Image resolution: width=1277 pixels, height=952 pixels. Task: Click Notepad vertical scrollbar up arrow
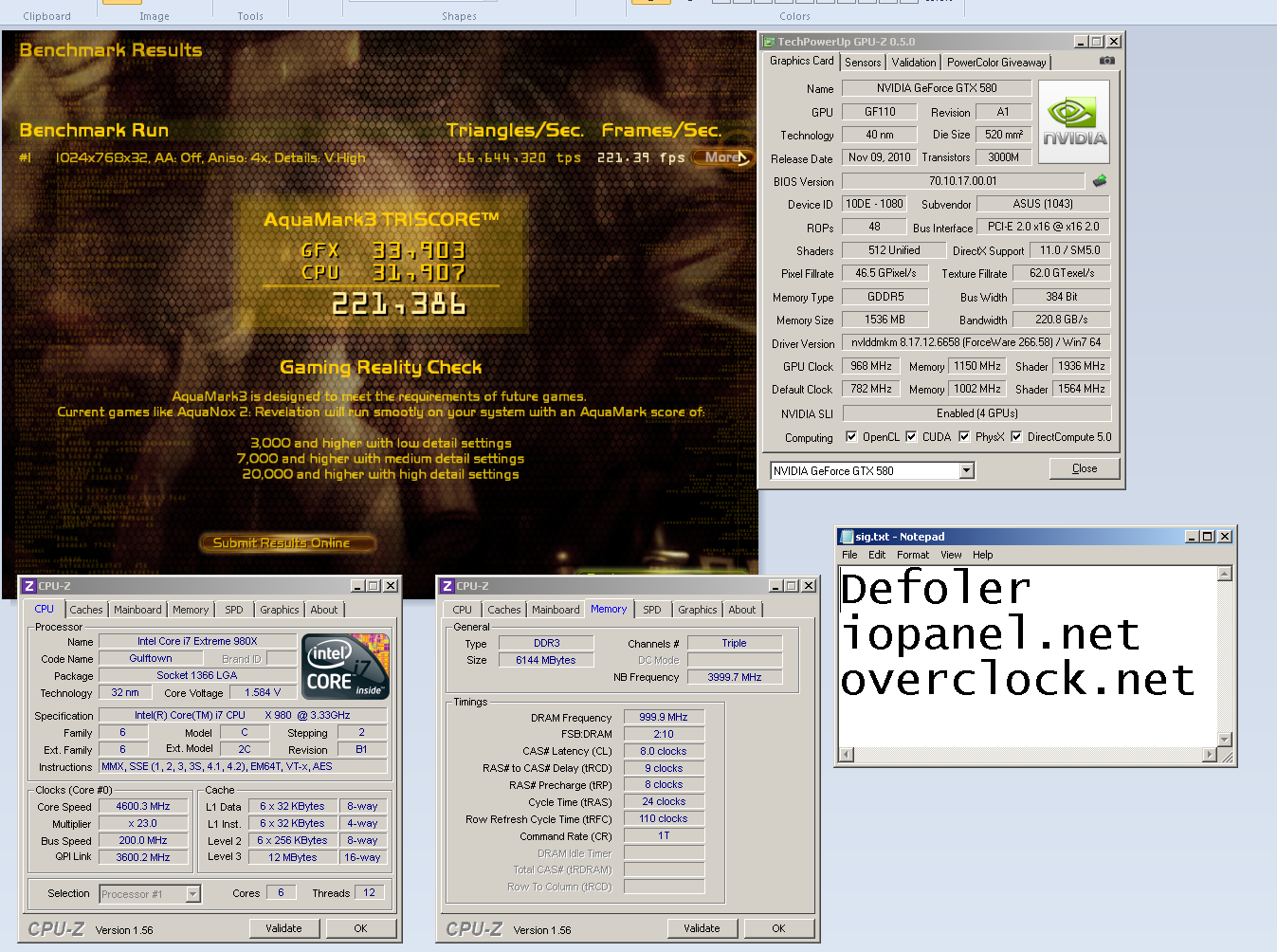click(1225, 574)
